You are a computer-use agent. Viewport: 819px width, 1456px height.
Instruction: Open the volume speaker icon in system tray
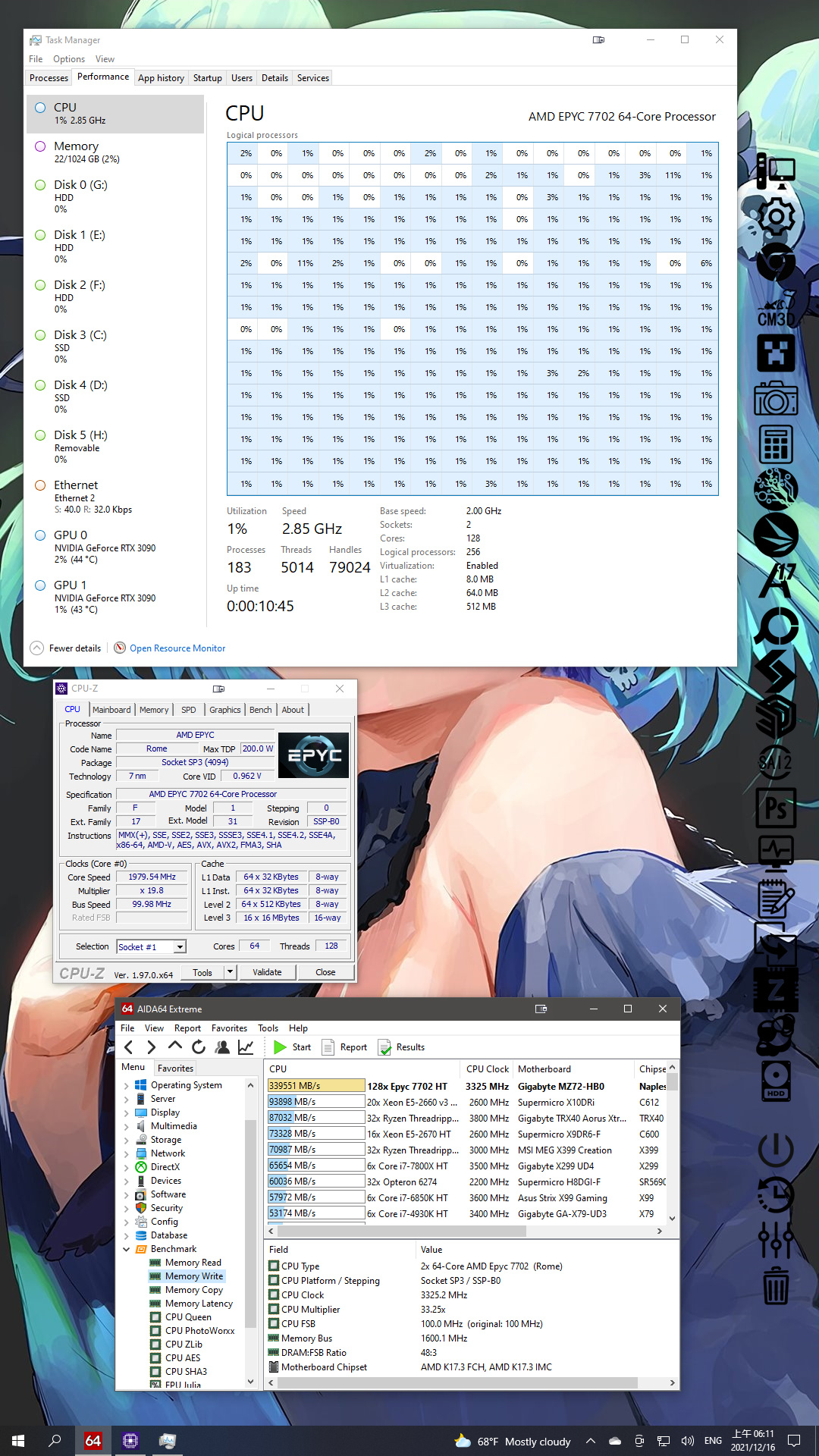coord(688,1441)
